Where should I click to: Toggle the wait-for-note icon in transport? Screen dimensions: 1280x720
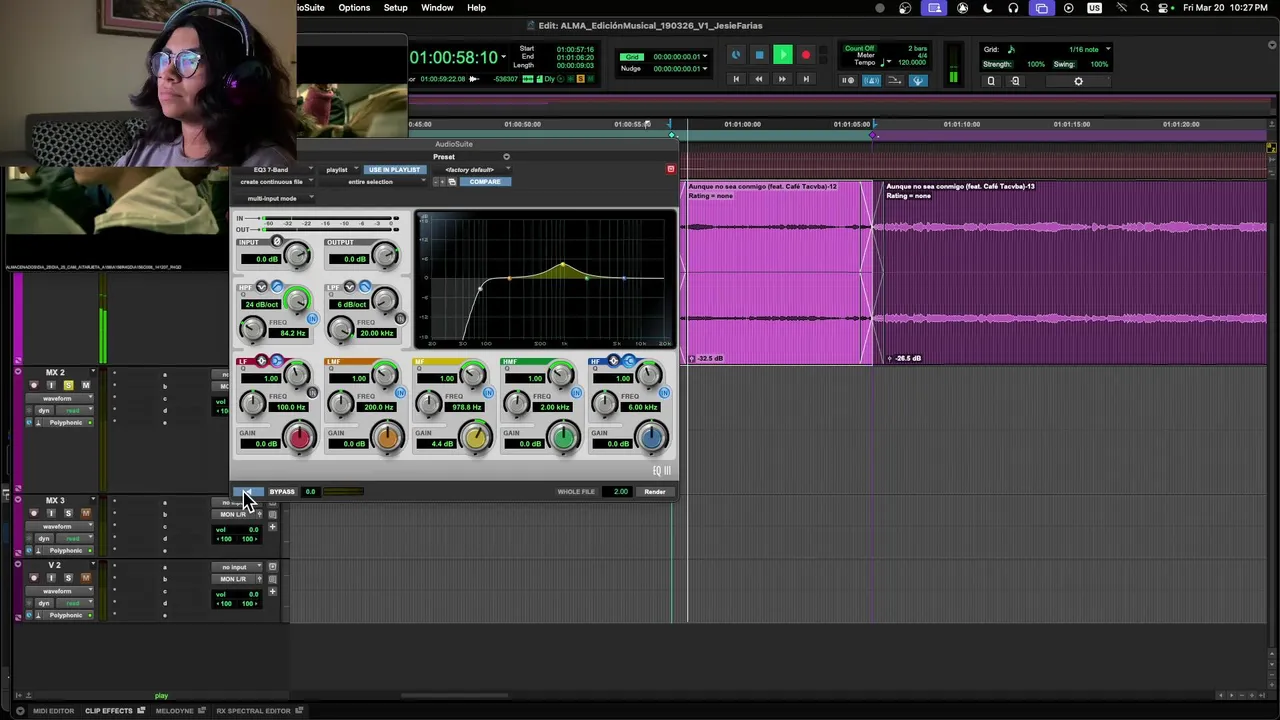click(x=848, y=80)
